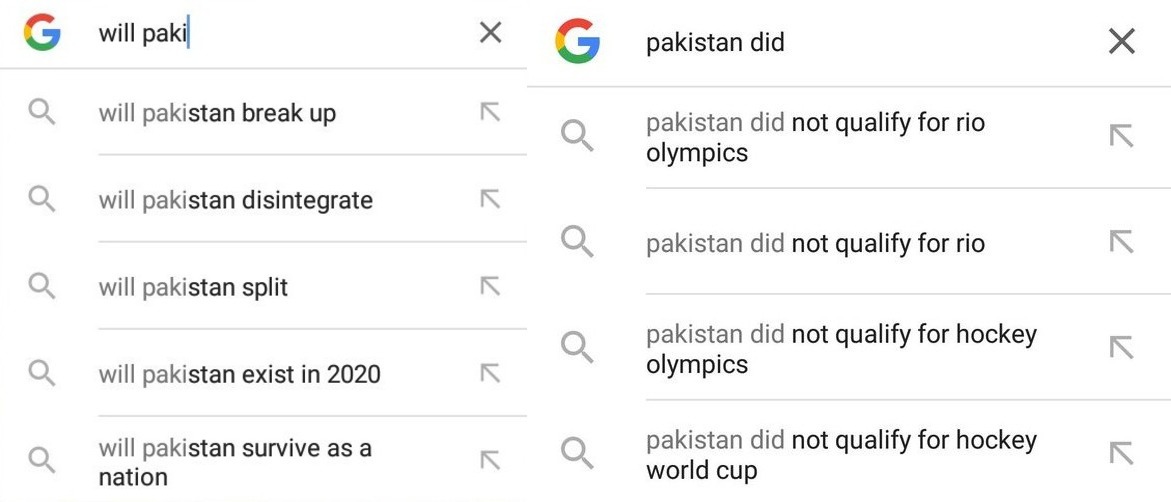This screenshot has height=502, width=1171.
Task: Select suggestion 'will pakistan disintegrate'
Action: 263,199
